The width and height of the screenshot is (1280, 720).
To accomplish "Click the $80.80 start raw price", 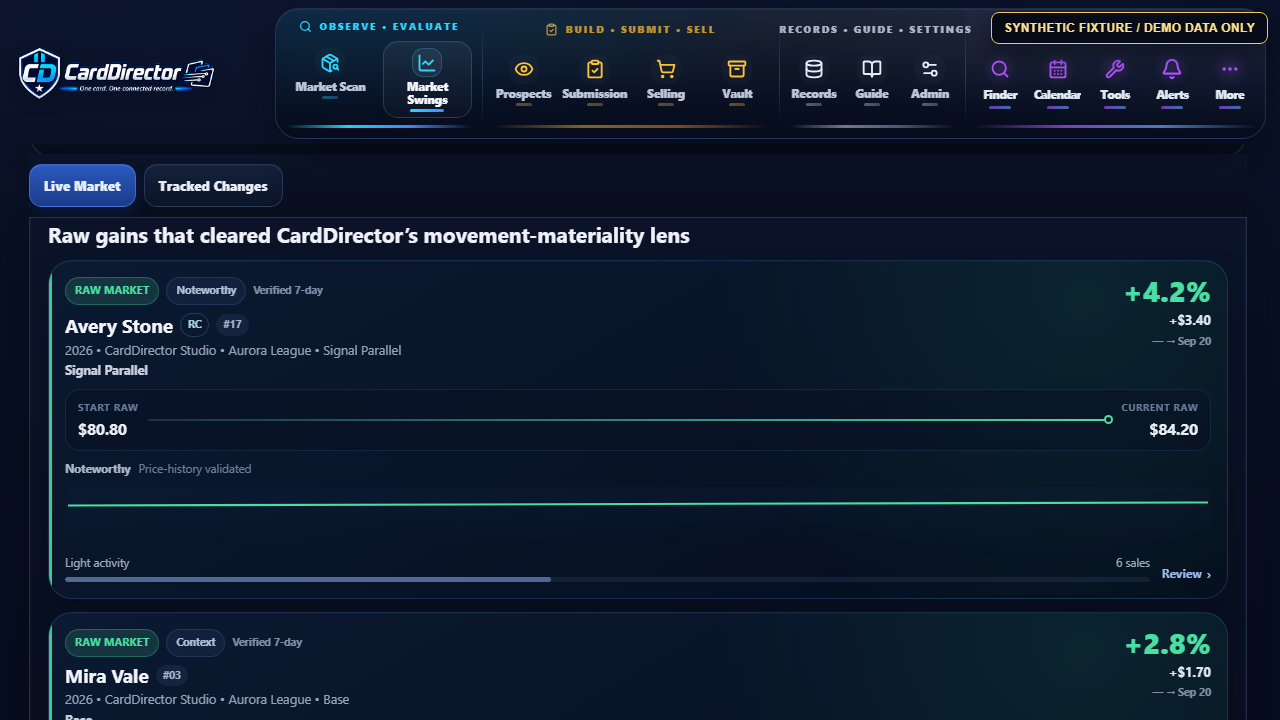I will [x=102, y=430].
